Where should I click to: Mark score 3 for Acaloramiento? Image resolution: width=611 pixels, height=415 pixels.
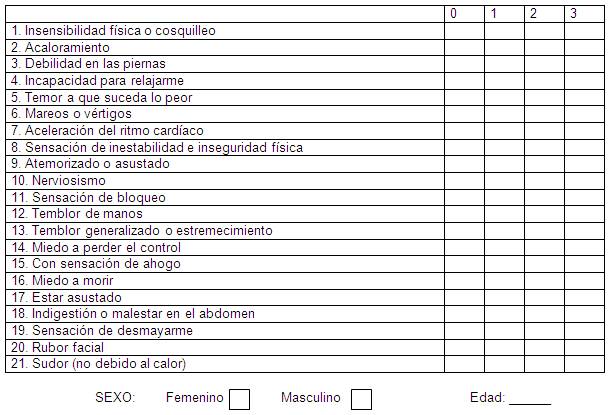585,48
